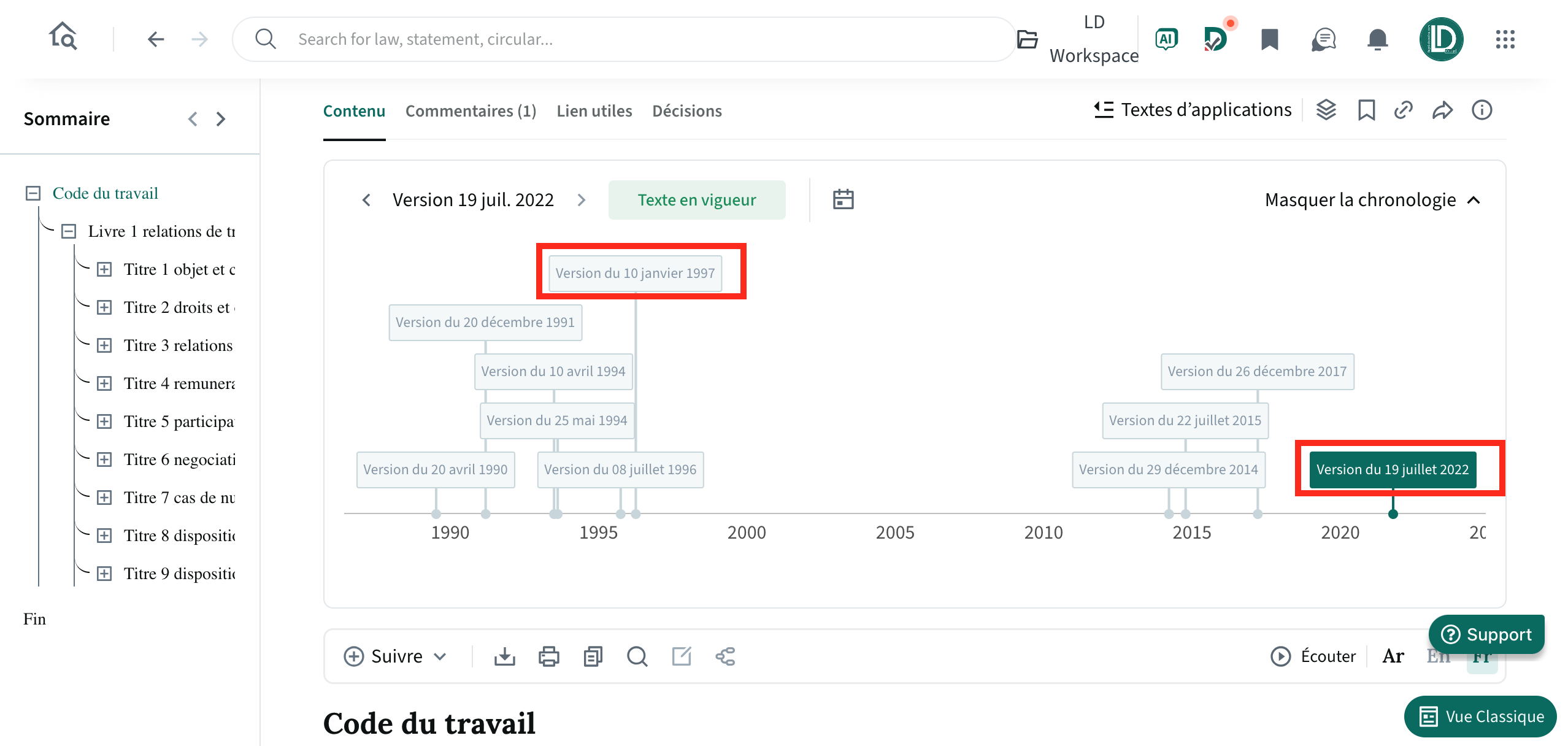This screenshot has height=746, width=1568.
Task: Click the share arrow icon
Action: (1442, 110)
